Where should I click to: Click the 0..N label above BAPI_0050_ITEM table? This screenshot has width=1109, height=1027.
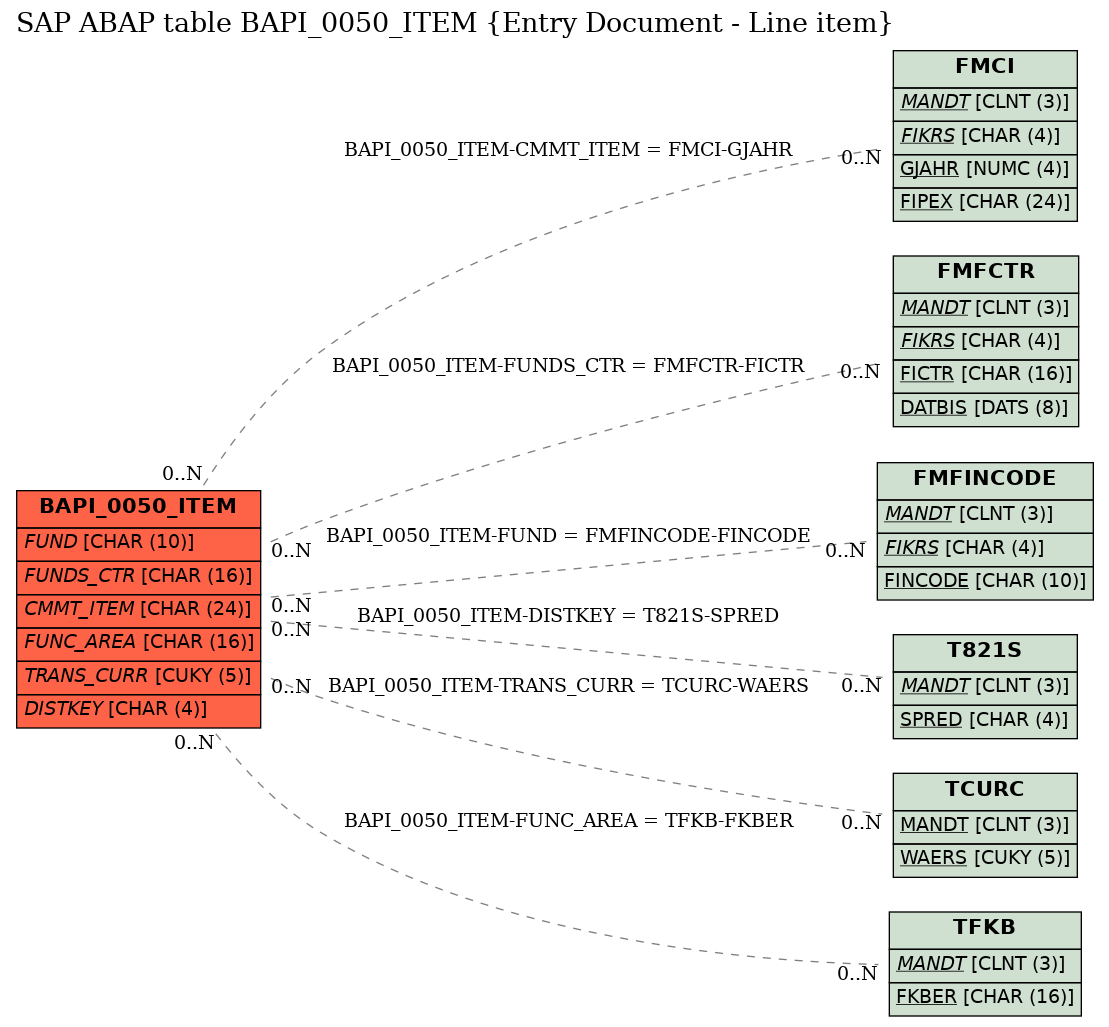click(x=182, y=474)
